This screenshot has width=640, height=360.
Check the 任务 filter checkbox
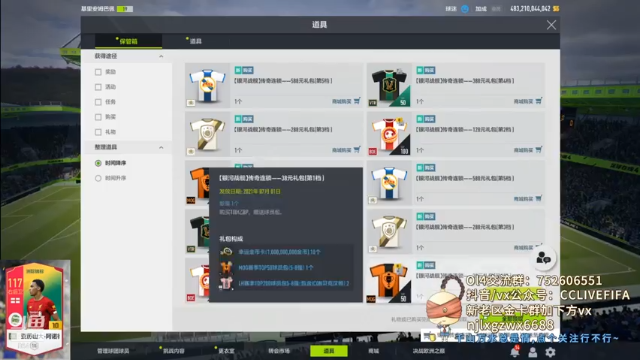pyautogui.click(x=98, y=102)
